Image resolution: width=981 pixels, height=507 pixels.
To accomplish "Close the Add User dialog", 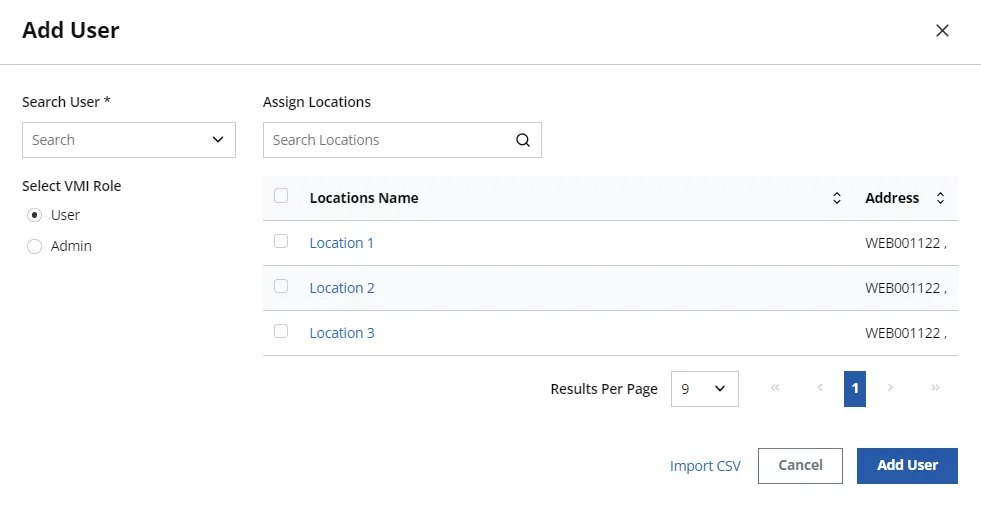I will click(x=942, y=31).
